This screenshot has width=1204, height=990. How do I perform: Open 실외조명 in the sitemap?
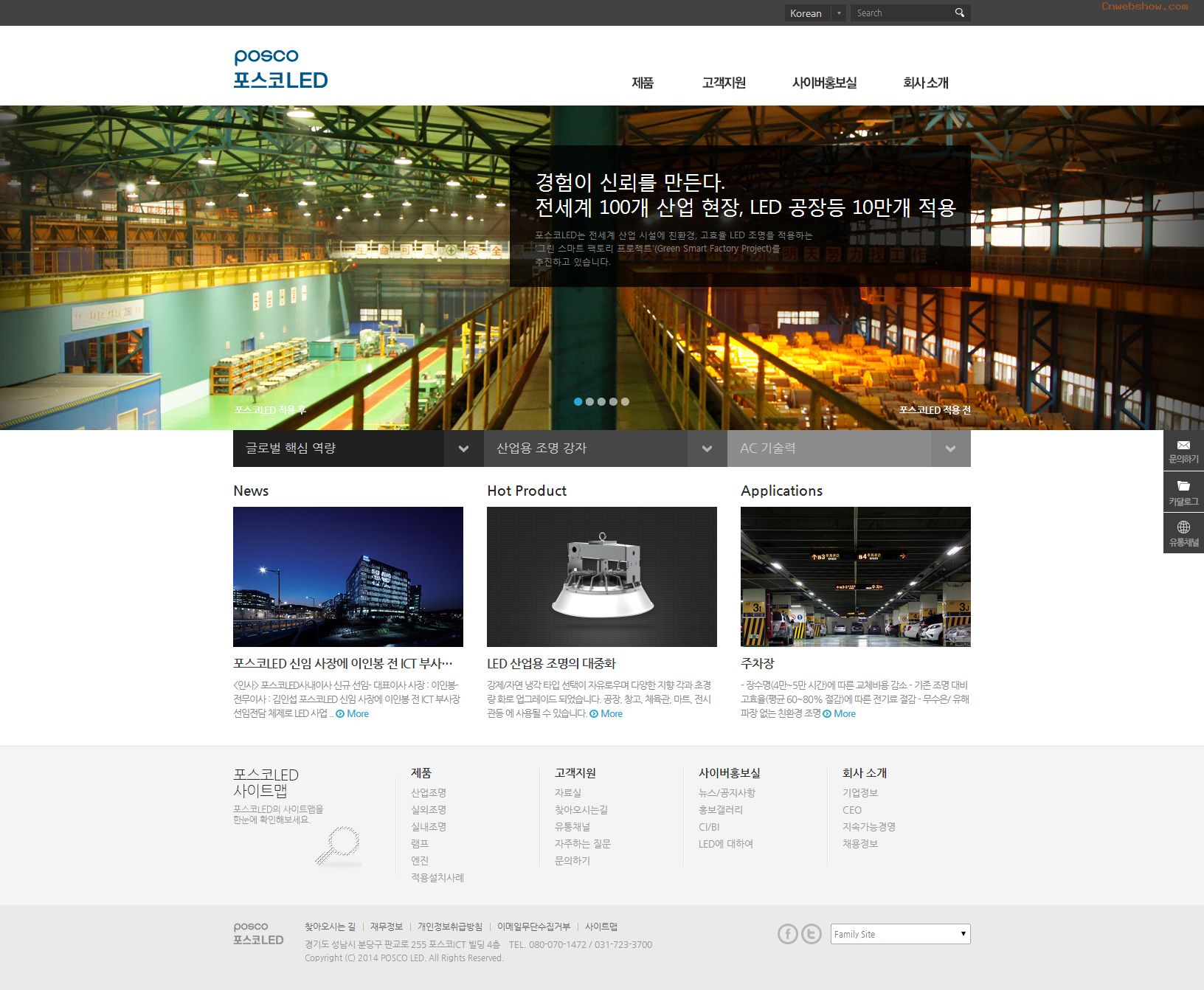[x=429, y=810]
